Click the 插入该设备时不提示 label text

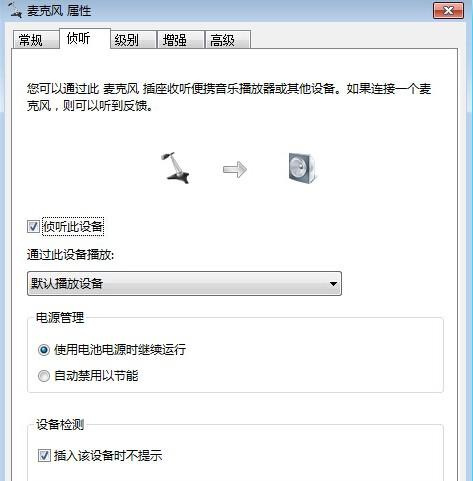coord(108,455)
